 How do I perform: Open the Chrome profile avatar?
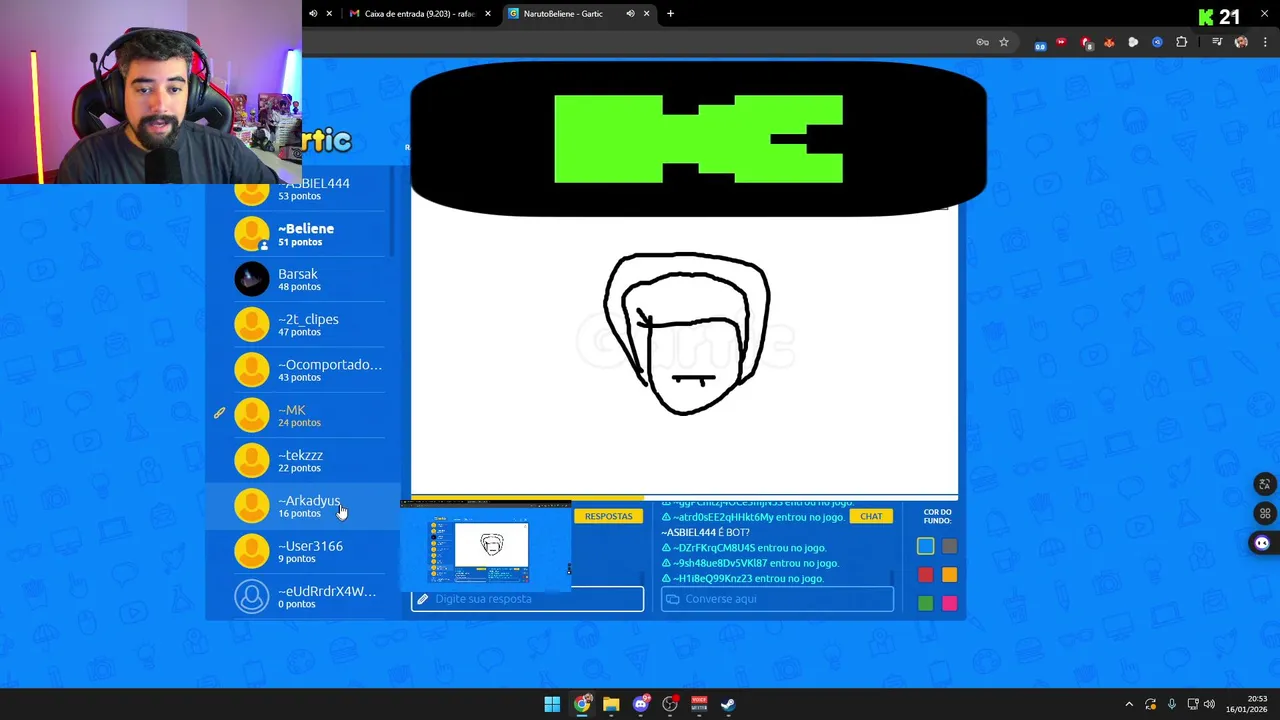click(x=1241, y=42)
